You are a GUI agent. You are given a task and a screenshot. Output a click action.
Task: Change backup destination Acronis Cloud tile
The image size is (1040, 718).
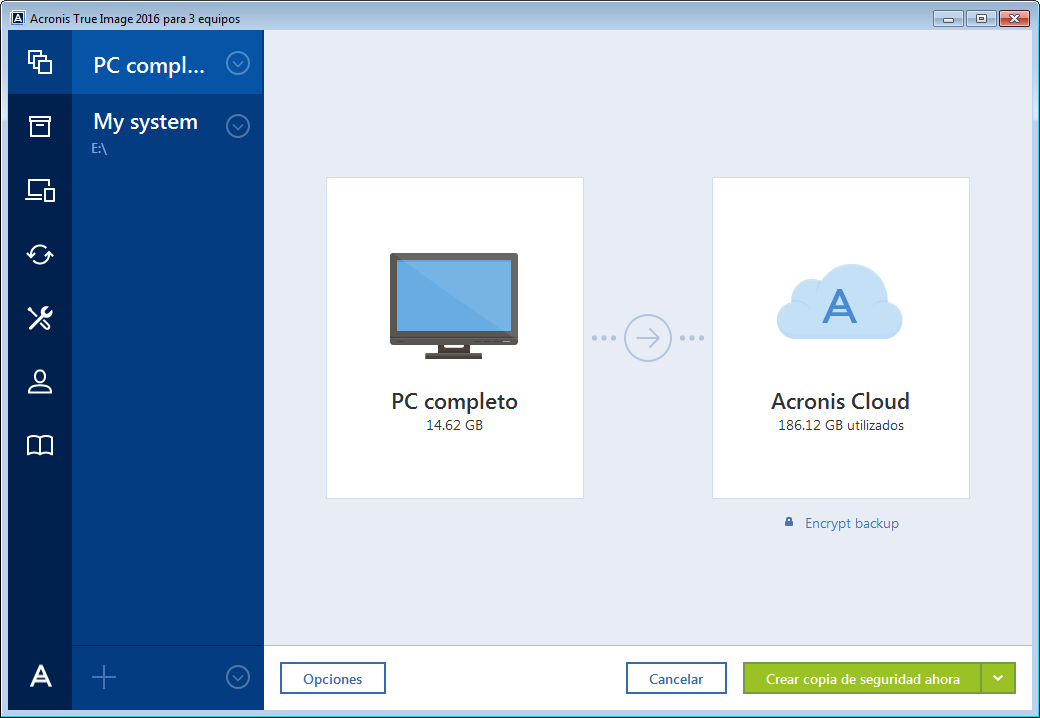click(840, 337)
